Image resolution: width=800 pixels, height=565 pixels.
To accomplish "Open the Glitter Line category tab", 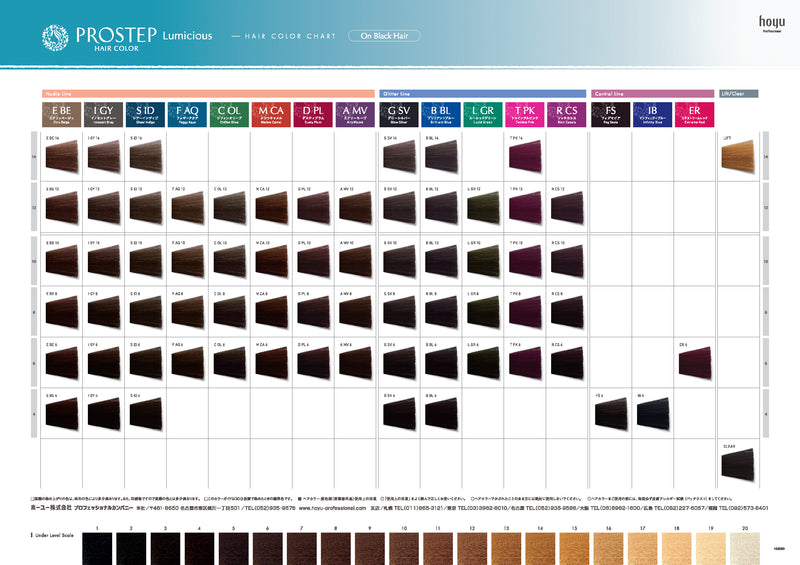I will click(x=483, y=93).
